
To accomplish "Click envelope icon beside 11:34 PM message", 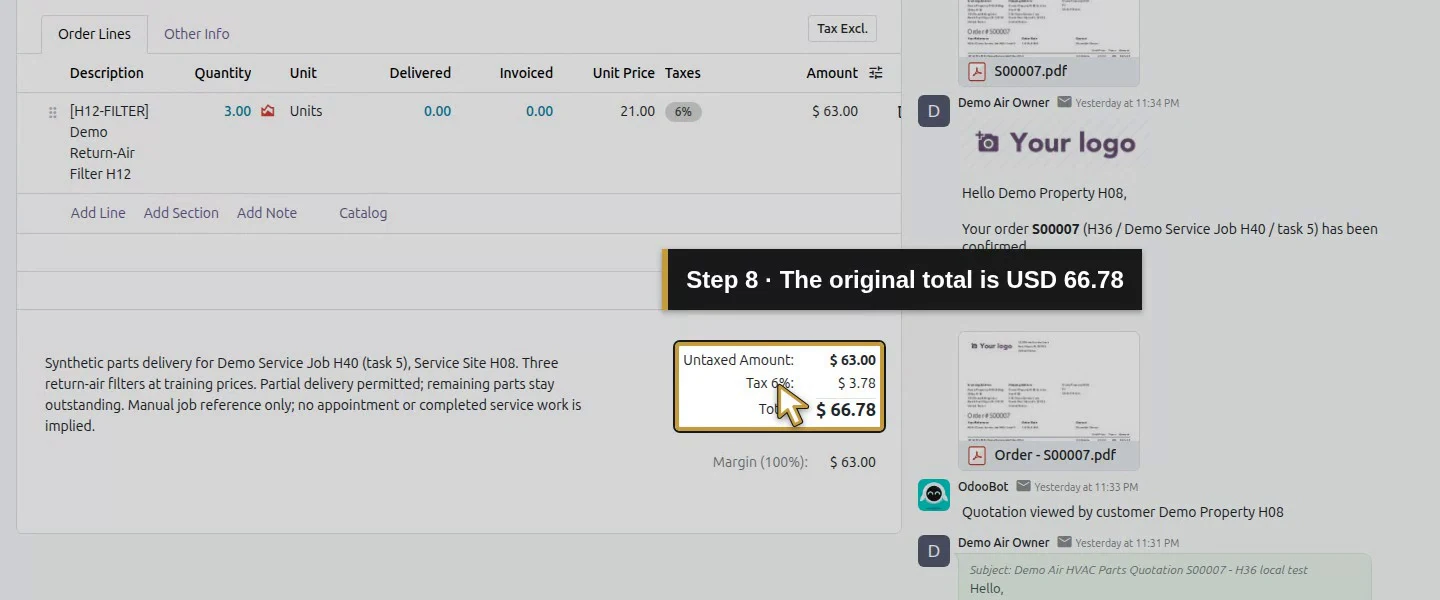I will (1064, 102).
